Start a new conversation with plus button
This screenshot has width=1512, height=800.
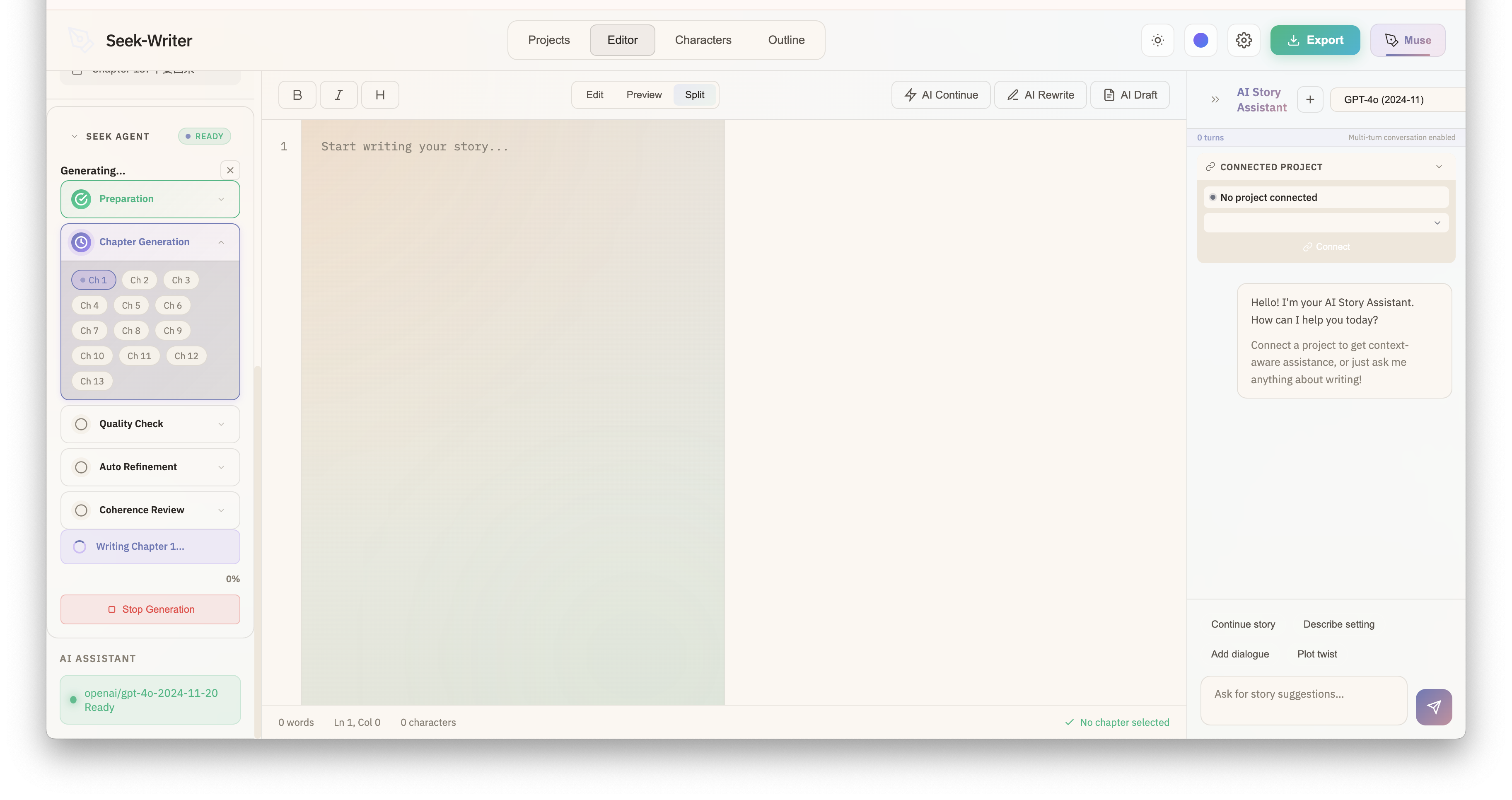[x=1310, y=99]
